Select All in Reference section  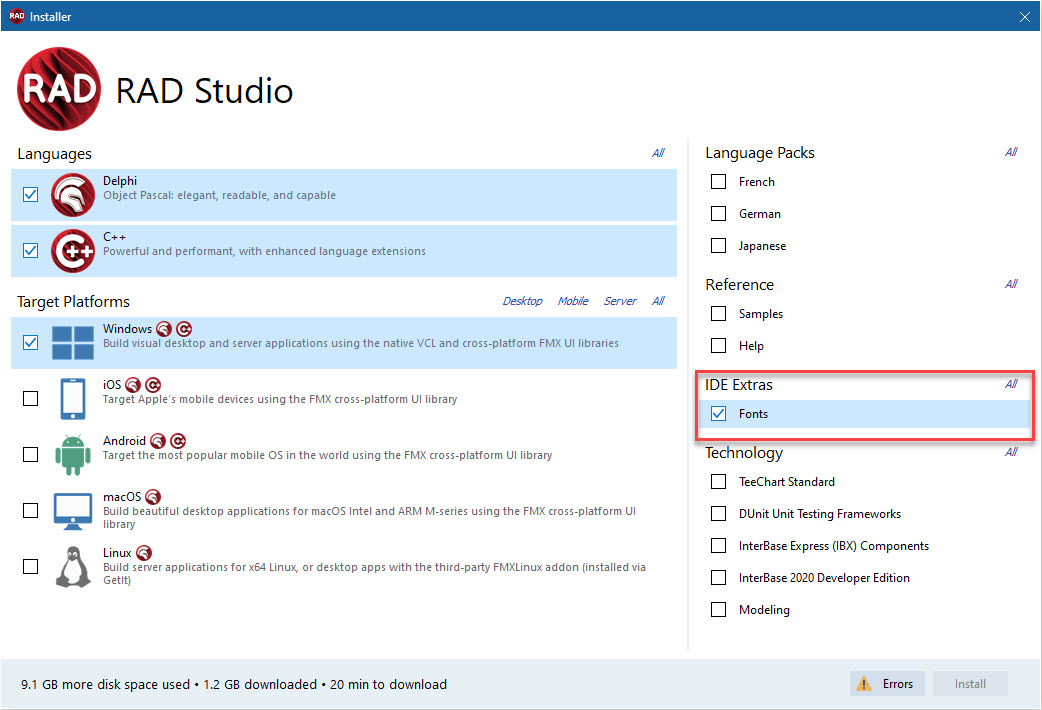(x=1011, y=284)
